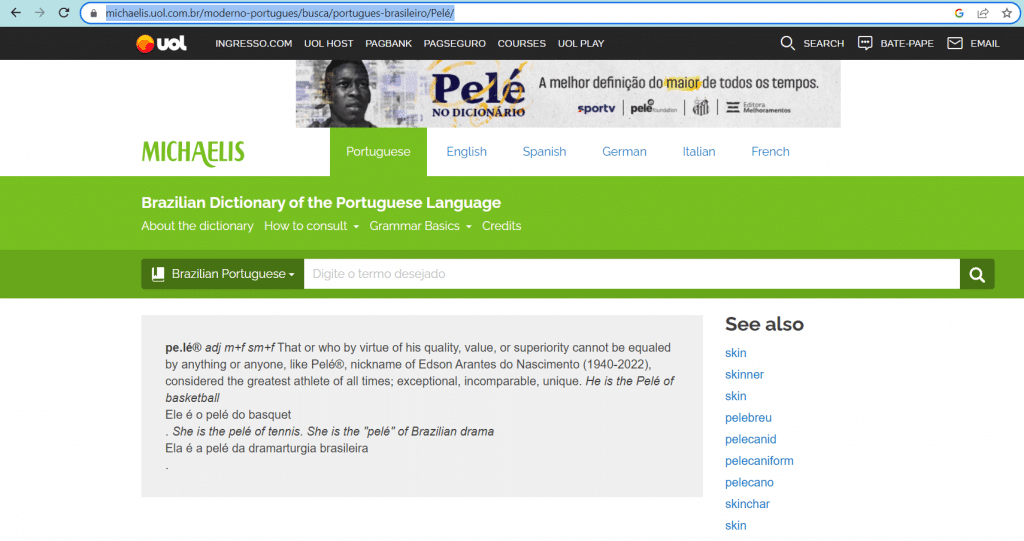Switch to the English tab
The image size is (1024, 541).
(466, 152)
